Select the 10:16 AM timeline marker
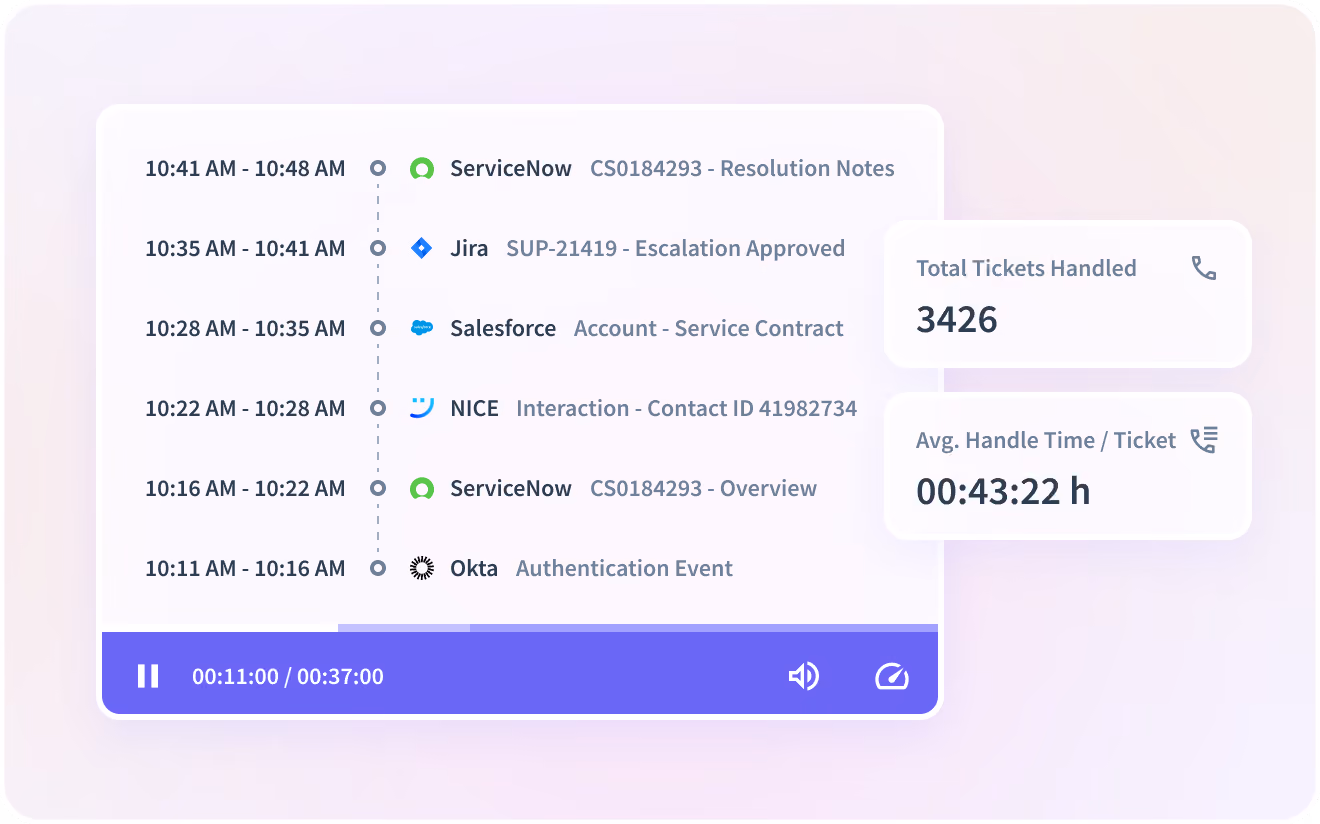 (378, 488)
